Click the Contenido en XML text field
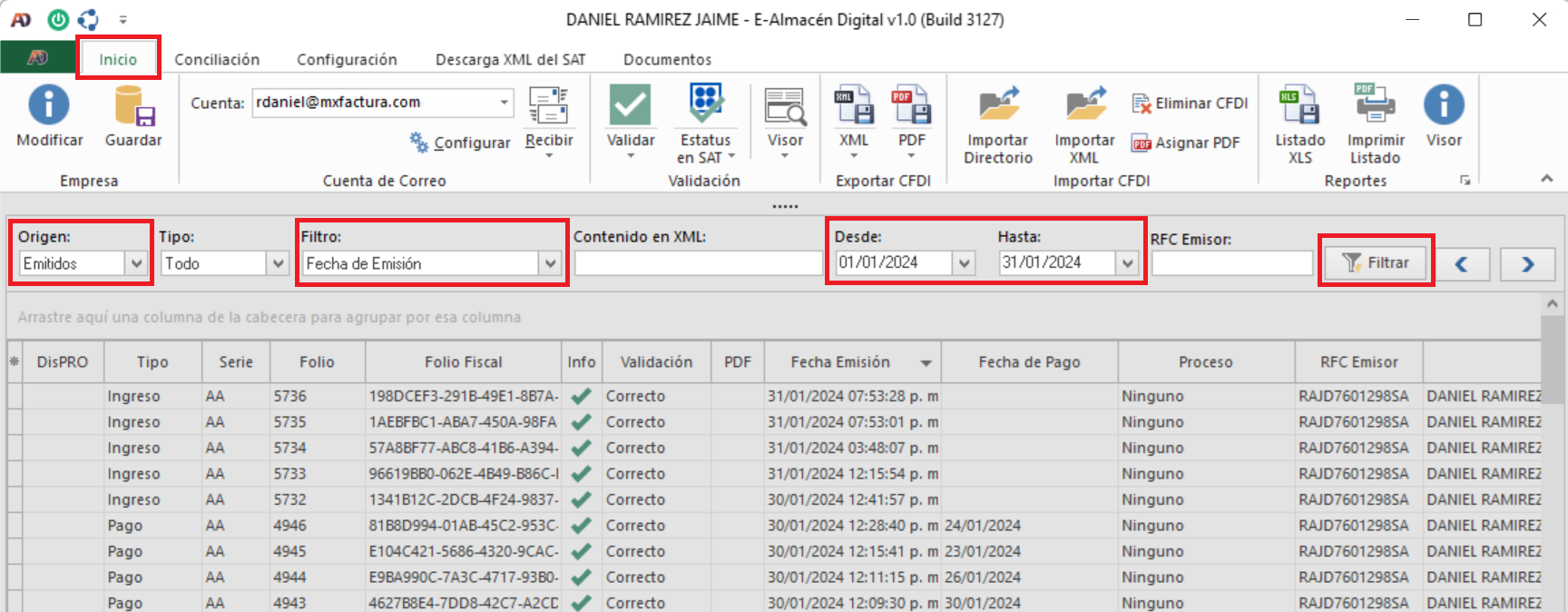 (x=698, y=263)
